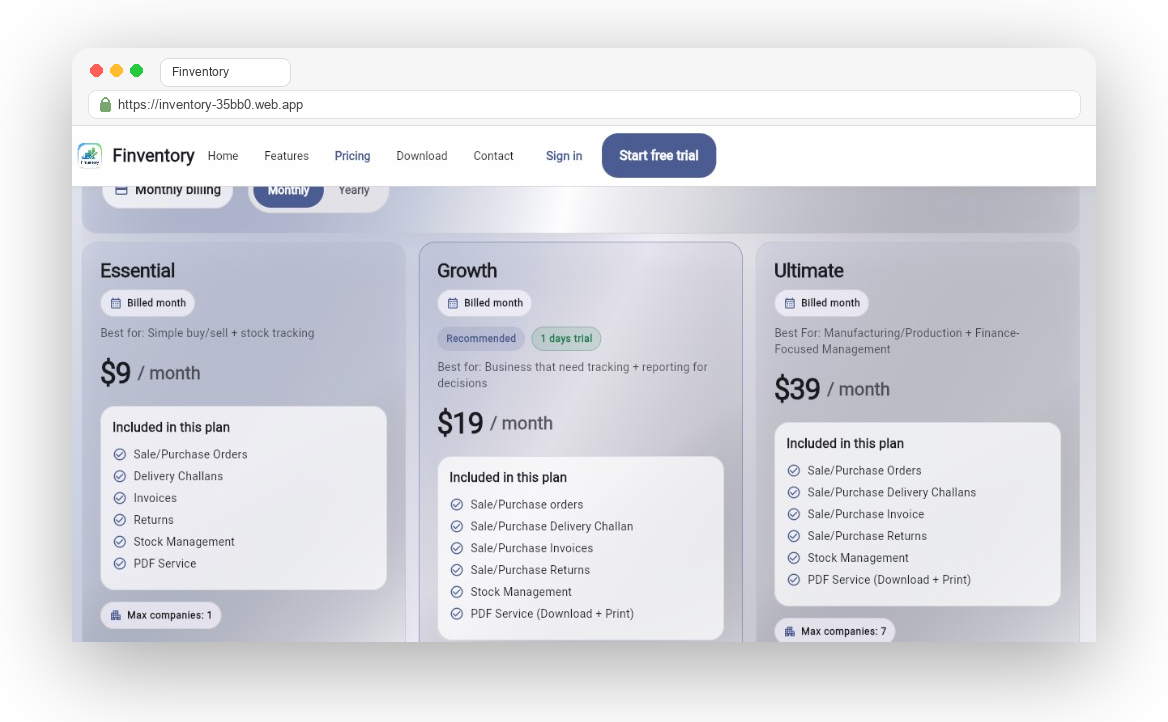Click the $19 / month price
Viewport: 1168px width, 722px height.
click(x=495, y=423)
